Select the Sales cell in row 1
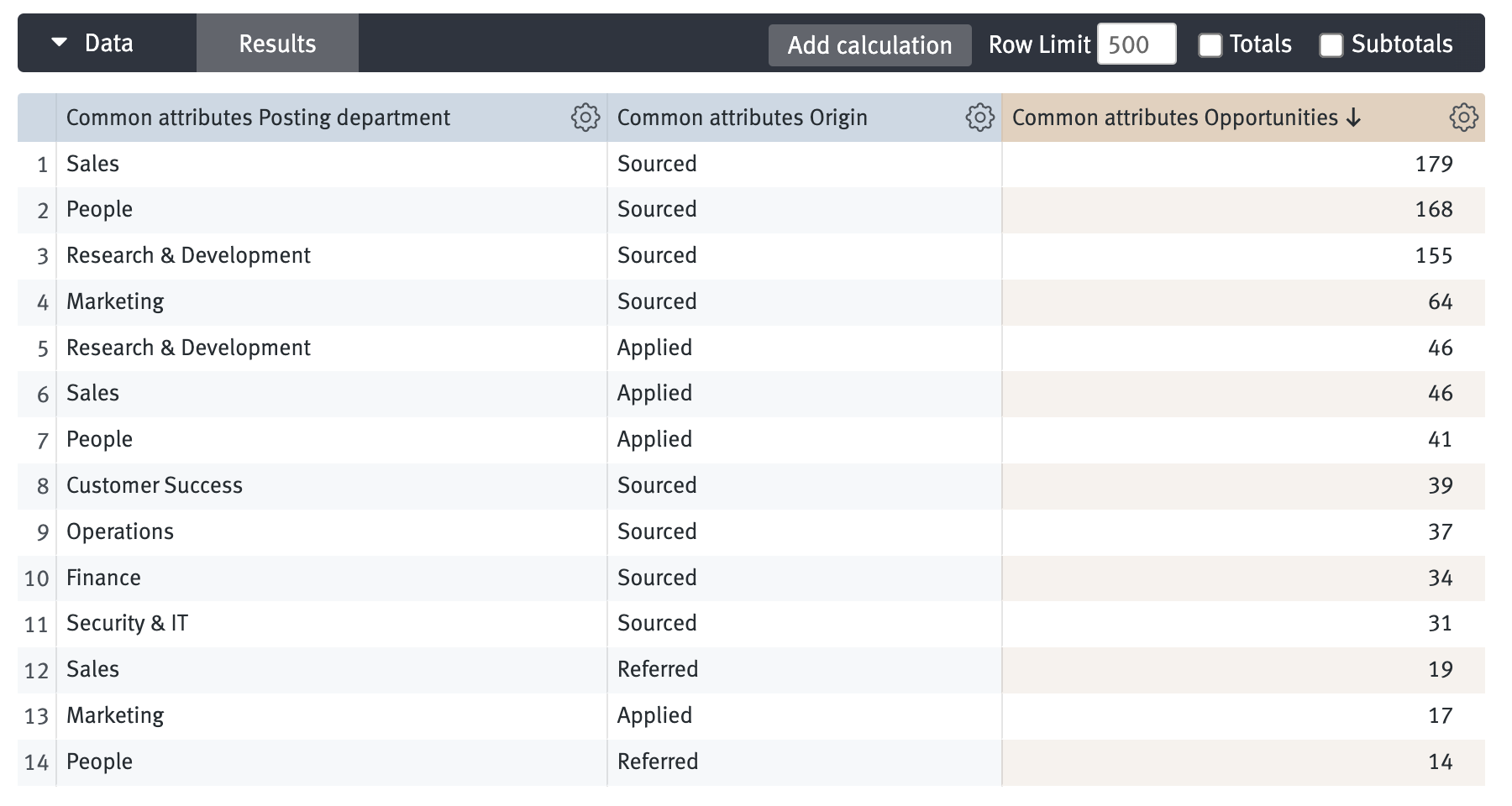The image size is (1512, 806). [x=92, y=164]
